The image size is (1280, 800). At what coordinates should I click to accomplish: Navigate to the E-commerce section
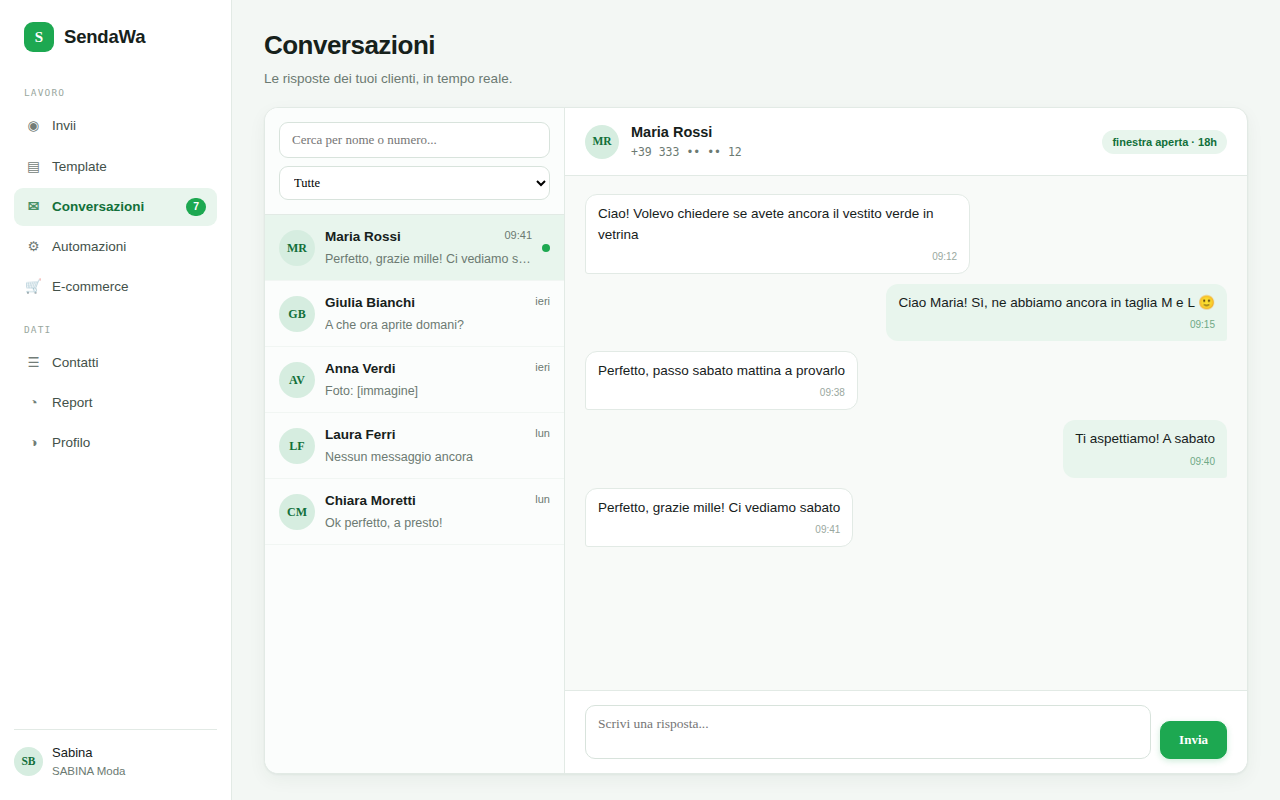pos(115,287)
